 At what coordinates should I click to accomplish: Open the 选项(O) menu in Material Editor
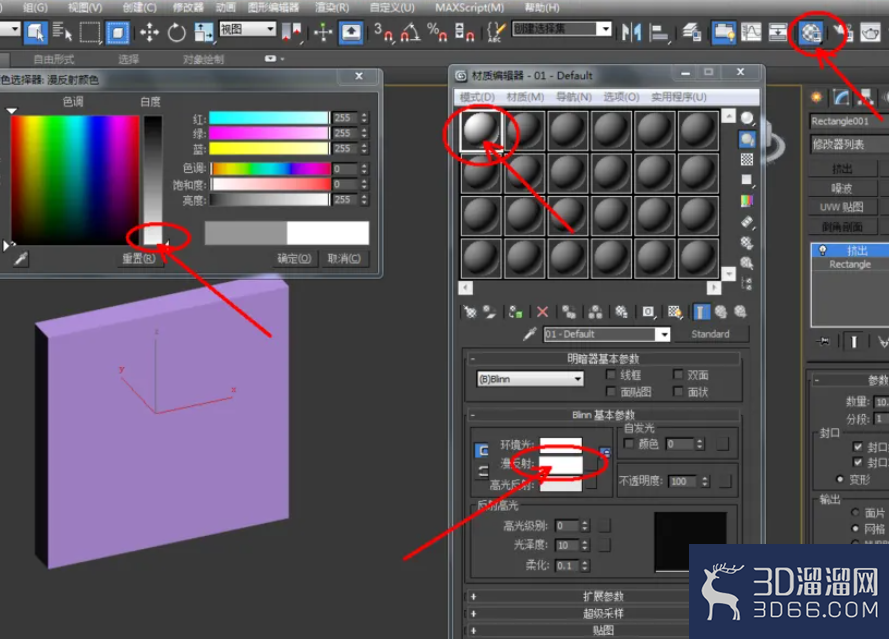point(621,97)
